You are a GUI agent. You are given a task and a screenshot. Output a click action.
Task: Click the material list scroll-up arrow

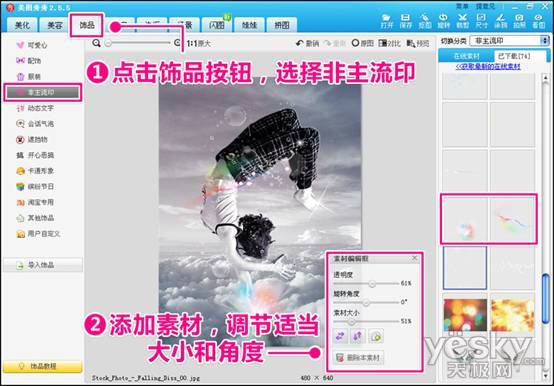[x=546, y=77]
